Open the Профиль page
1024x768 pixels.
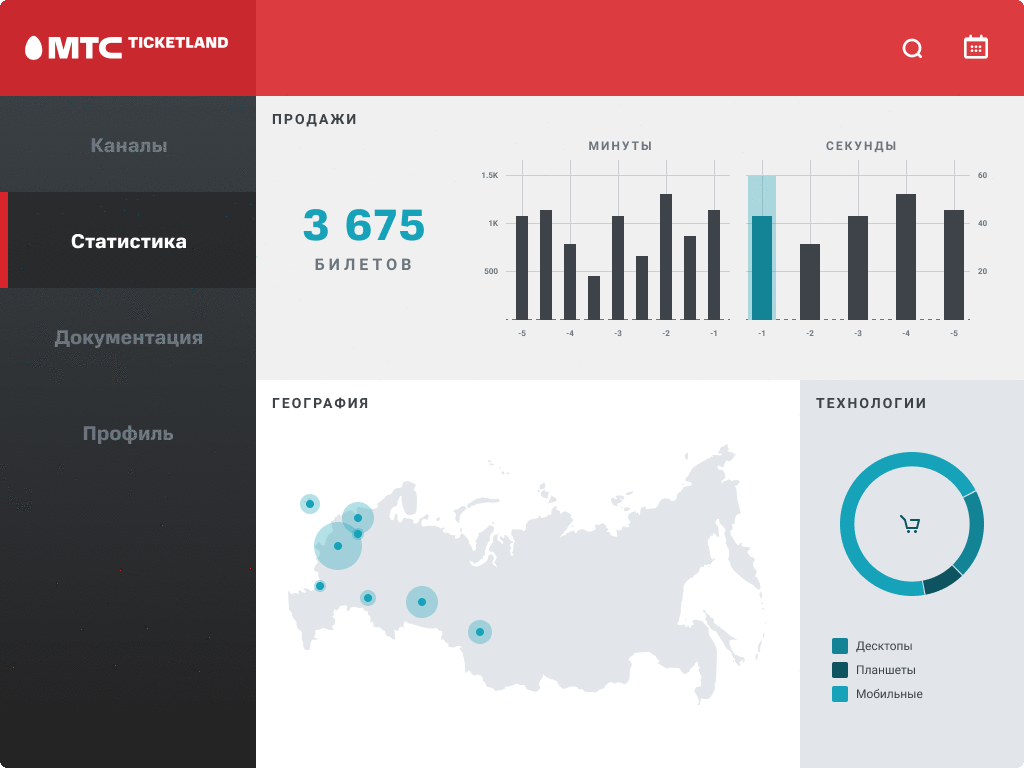128,433
